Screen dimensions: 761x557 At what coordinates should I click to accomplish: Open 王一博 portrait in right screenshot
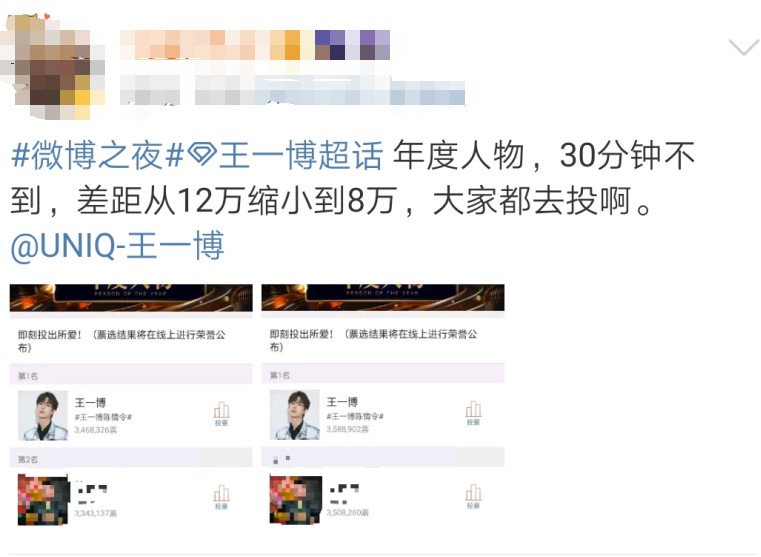click(295, 415)
